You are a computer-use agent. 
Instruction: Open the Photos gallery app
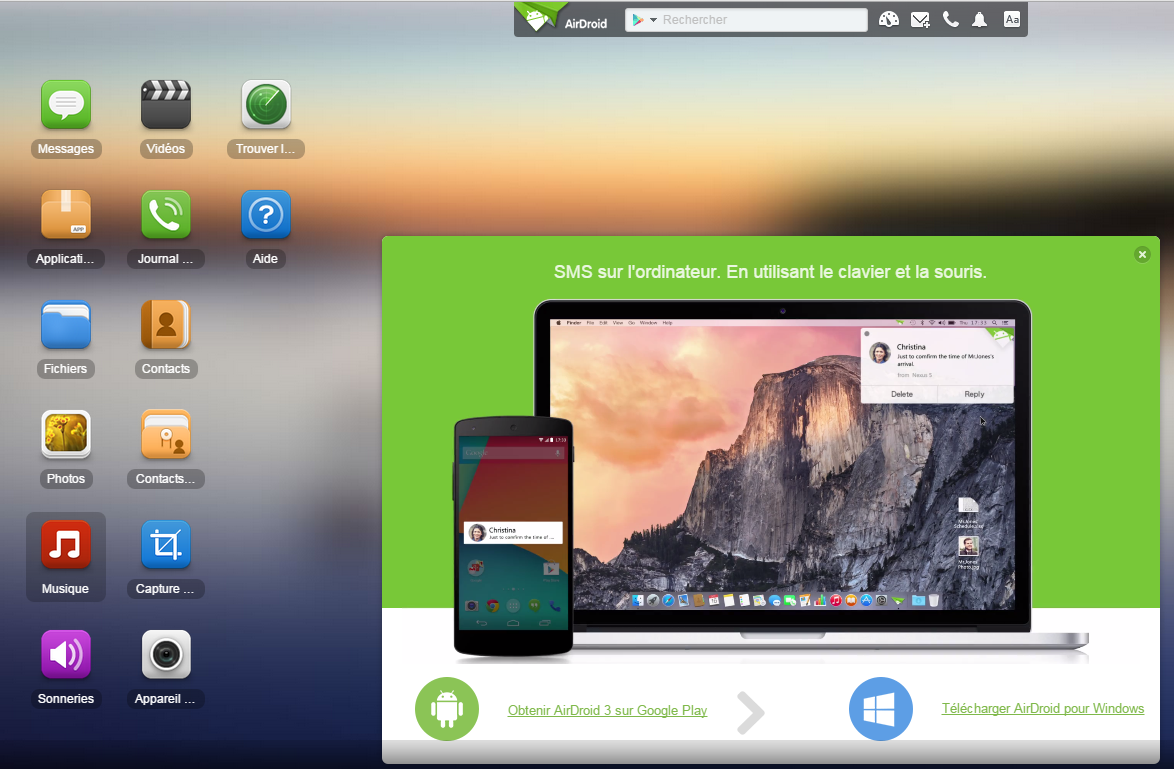pos(66,435)
